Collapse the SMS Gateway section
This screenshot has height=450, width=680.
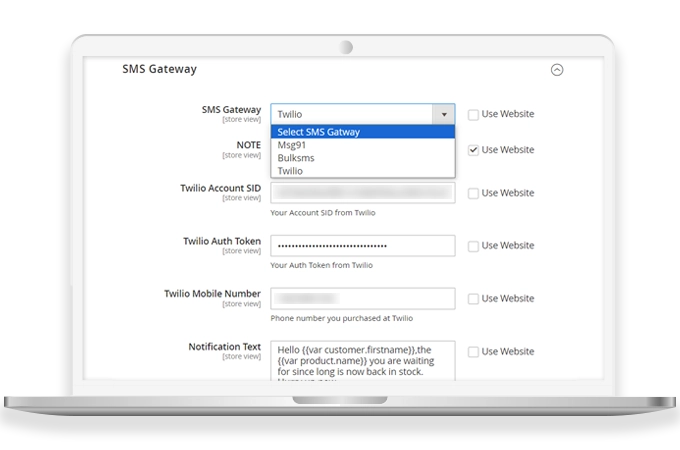[557, 70]
